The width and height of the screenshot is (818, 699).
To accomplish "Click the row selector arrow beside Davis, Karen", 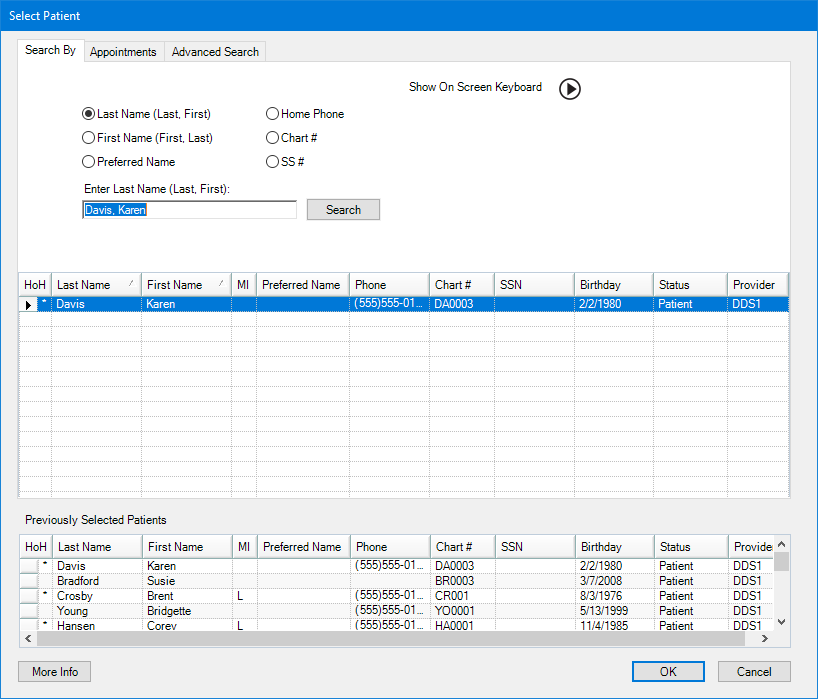I will click(x=27, y=303).
